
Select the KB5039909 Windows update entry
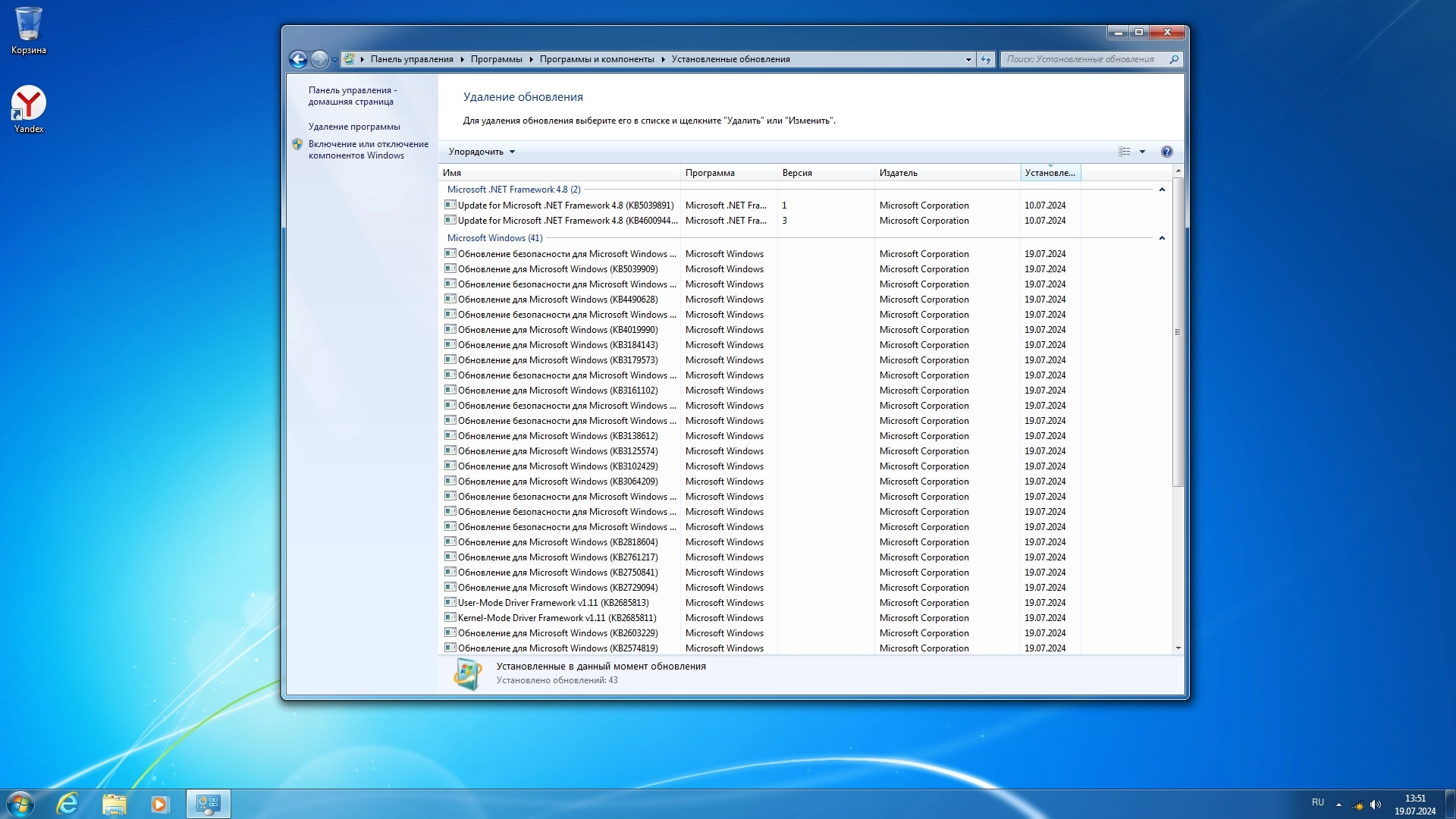click(x=557, y=269)
